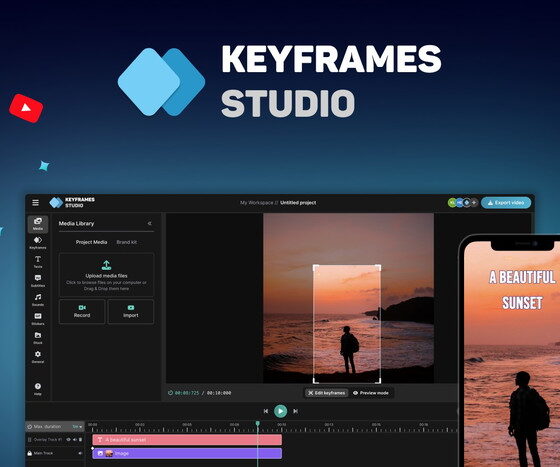Click the YouTube icon on the banner
Viewport: 560px width, 467px height.
(x=26, y=108)
